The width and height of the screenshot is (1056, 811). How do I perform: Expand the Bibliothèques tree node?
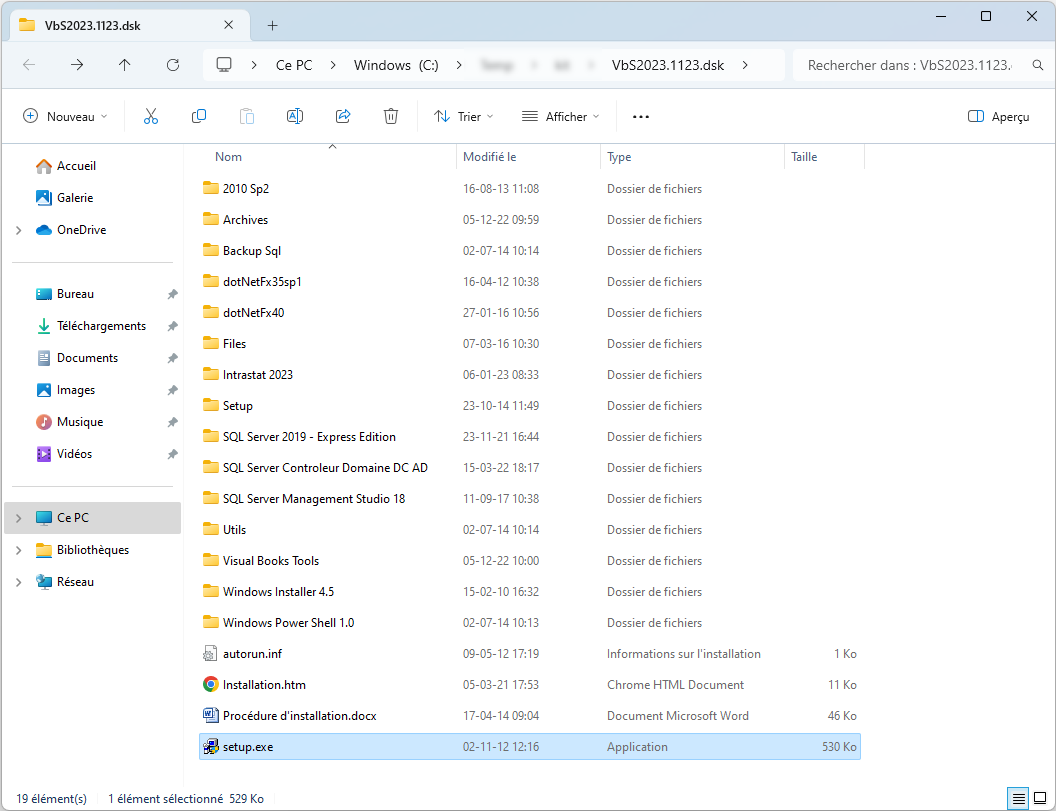click(19, 550)
